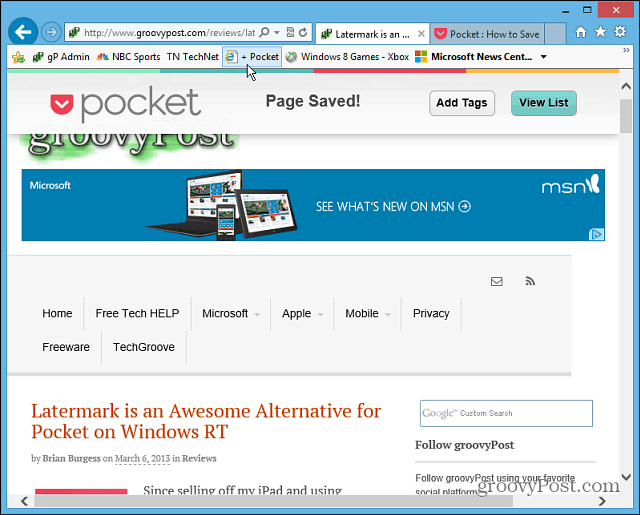Switch to the Latermark is an... tab

coord(372,34)
